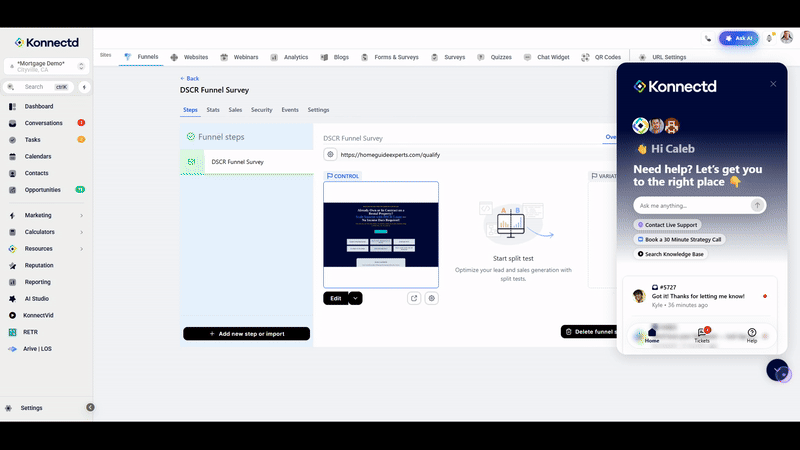Screen dimensions: 800x450
Task: Open Help tab in the chat widget
Action: point(752,335)
